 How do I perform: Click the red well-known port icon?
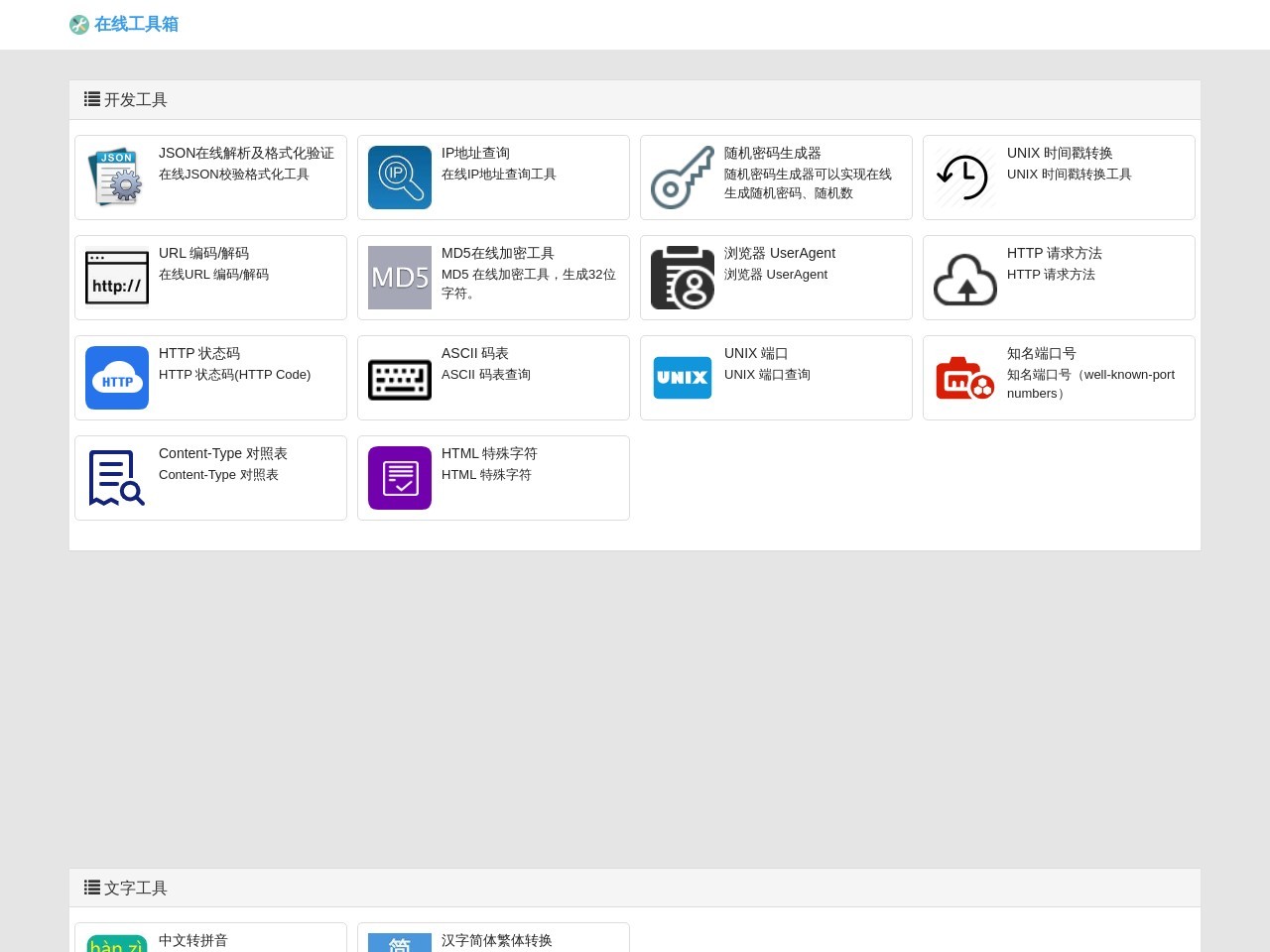tap(965, 378)
